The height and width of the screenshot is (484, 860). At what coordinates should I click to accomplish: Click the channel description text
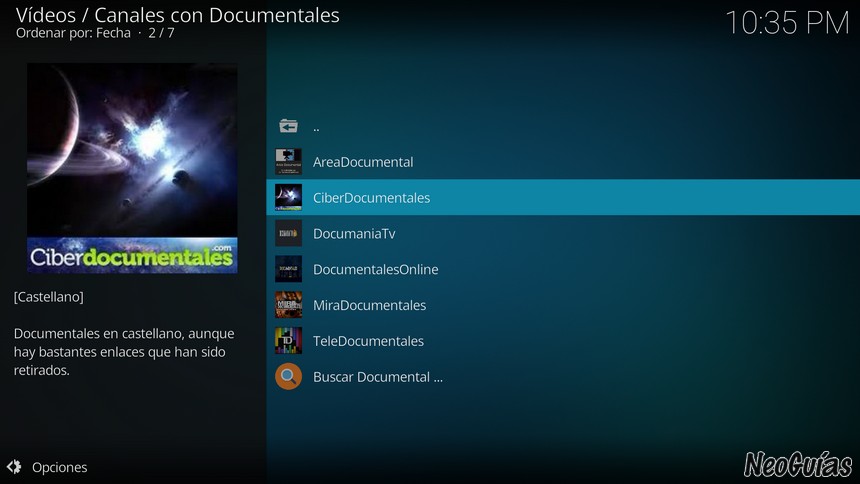(x=124, y=352)
